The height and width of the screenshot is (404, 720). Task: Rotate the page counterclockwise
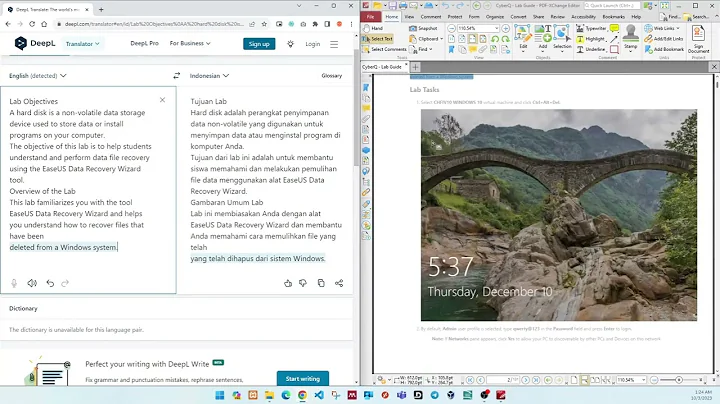click(495, 39)
